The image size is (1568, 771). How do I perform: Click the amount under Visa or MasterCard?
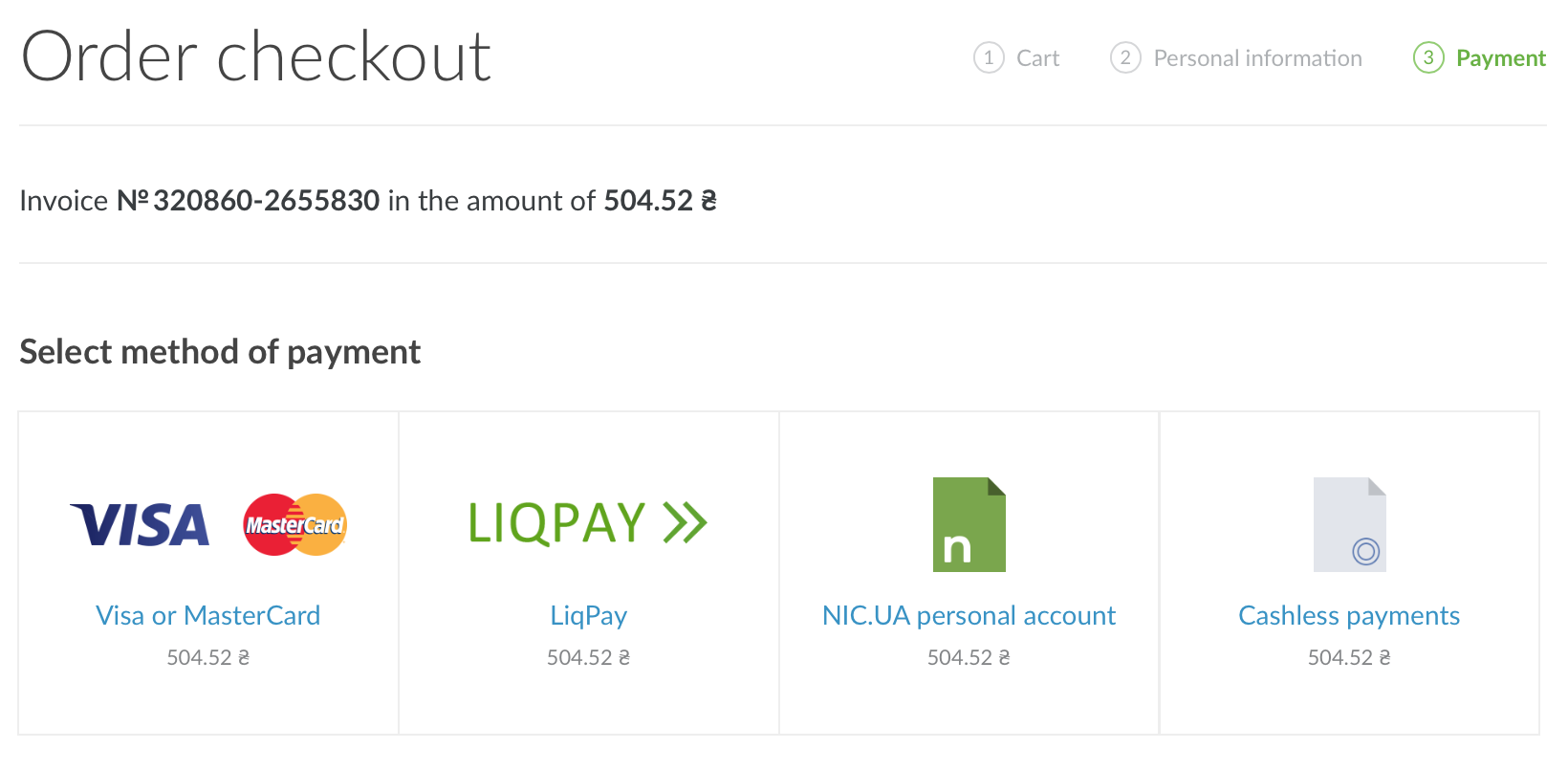pyautogui.click(x=208, y=657)
